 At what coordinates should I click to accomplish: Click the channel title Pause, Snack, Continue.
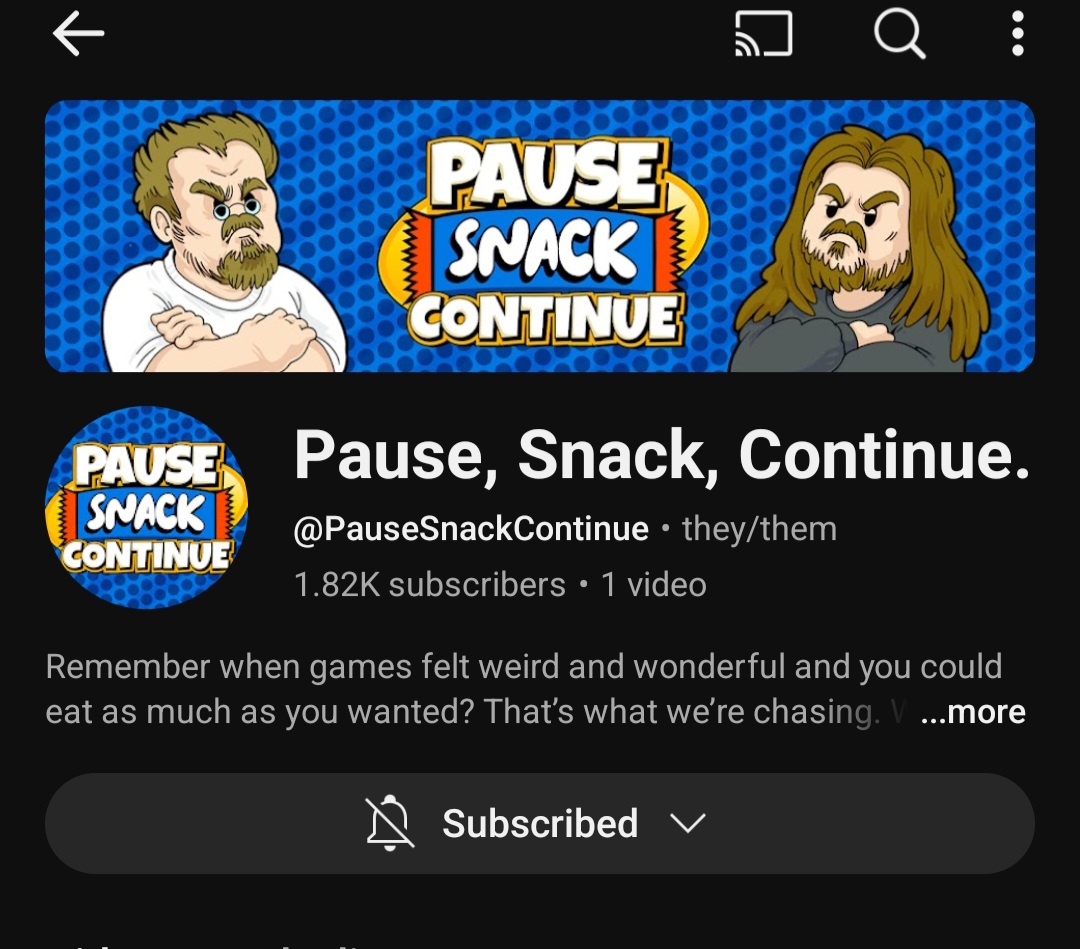[662, 455]
